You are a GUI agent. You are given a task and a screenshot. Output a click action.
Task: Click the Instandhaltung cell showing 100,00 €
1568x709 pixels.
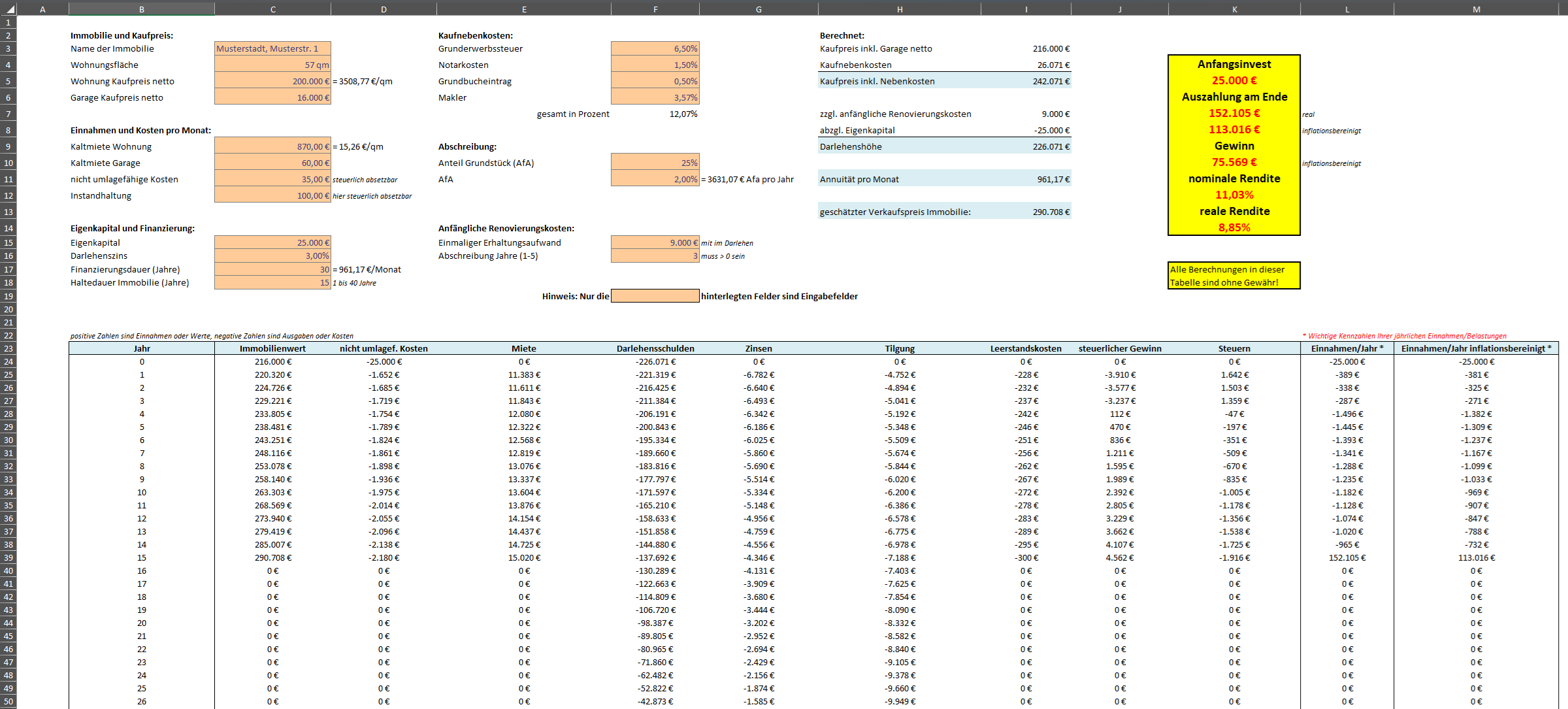[272, 195]
